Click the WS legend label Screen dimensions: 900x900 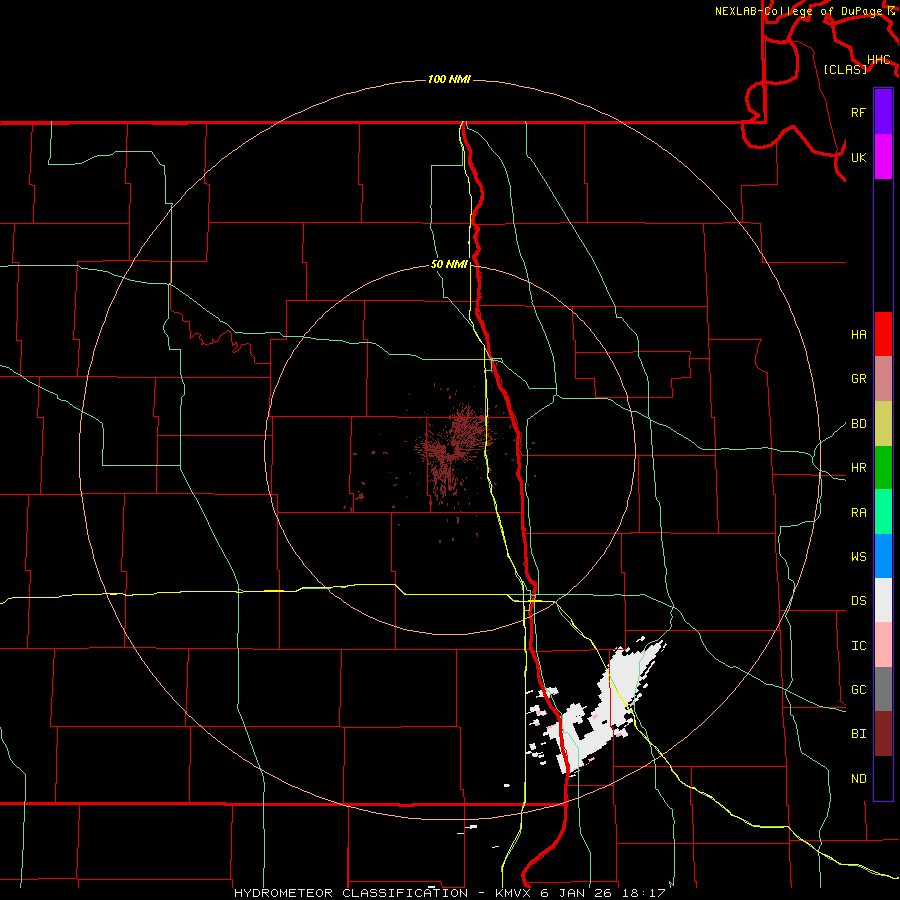tap(858, 557)
